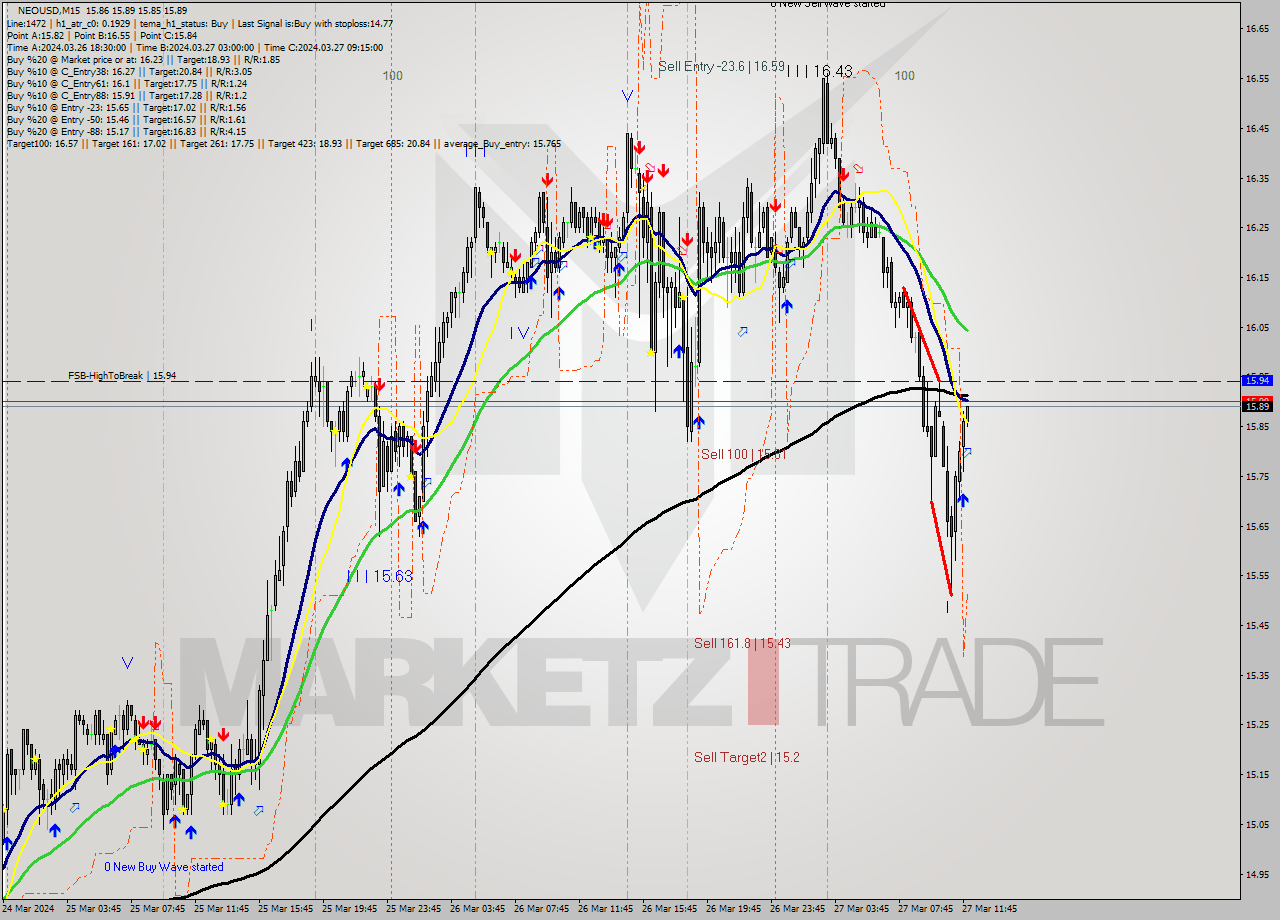Click the '25 Mar 15:45' time label
Image resolution: width=1280 pixels, height=920 pixels.
point(284,909)
